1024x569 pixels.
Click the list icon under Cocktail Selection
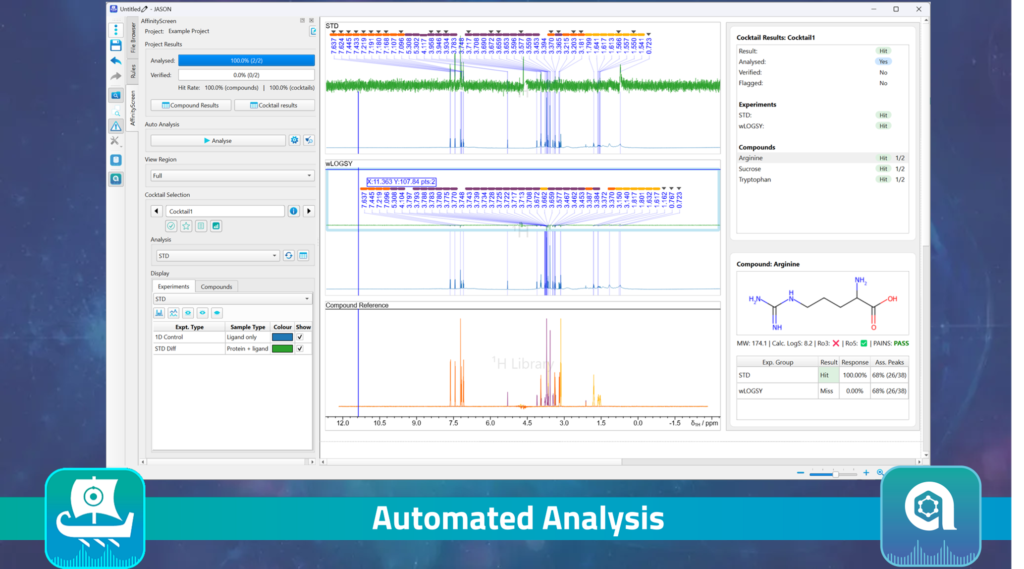[x=203, y=228]
